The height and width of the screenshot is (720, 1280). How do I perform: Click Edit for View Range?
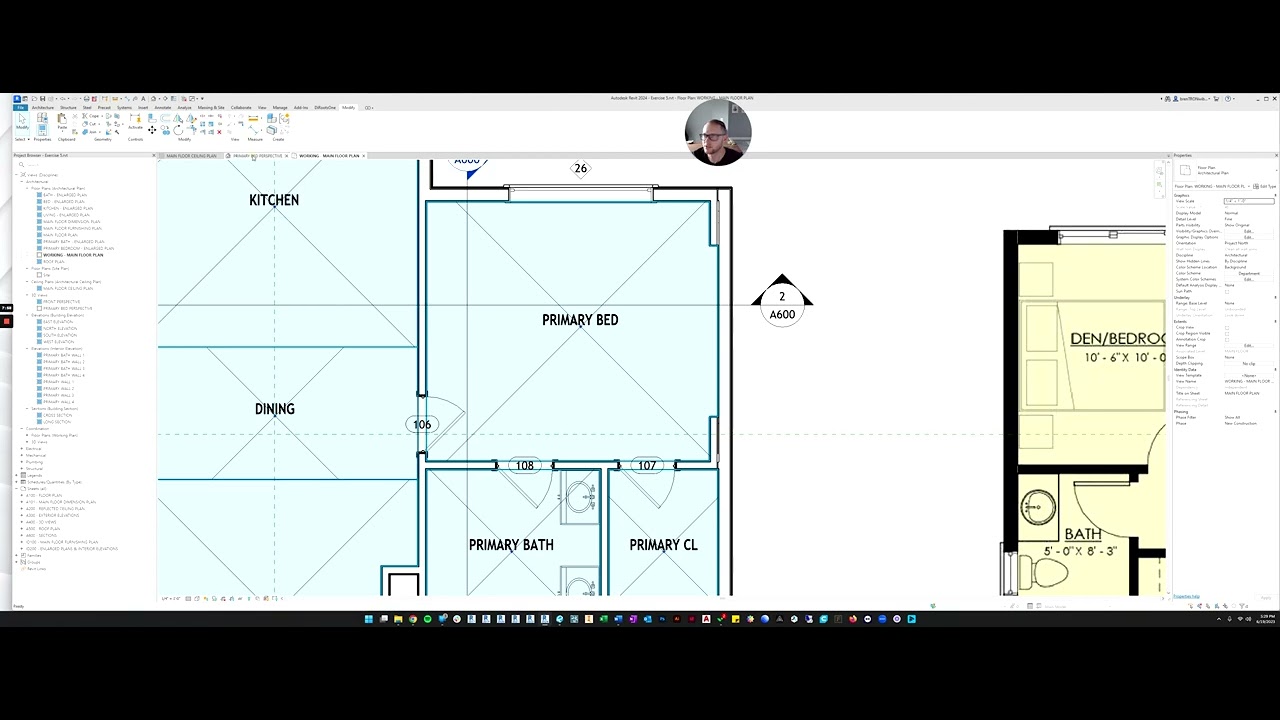click(x=1248, y=345)
